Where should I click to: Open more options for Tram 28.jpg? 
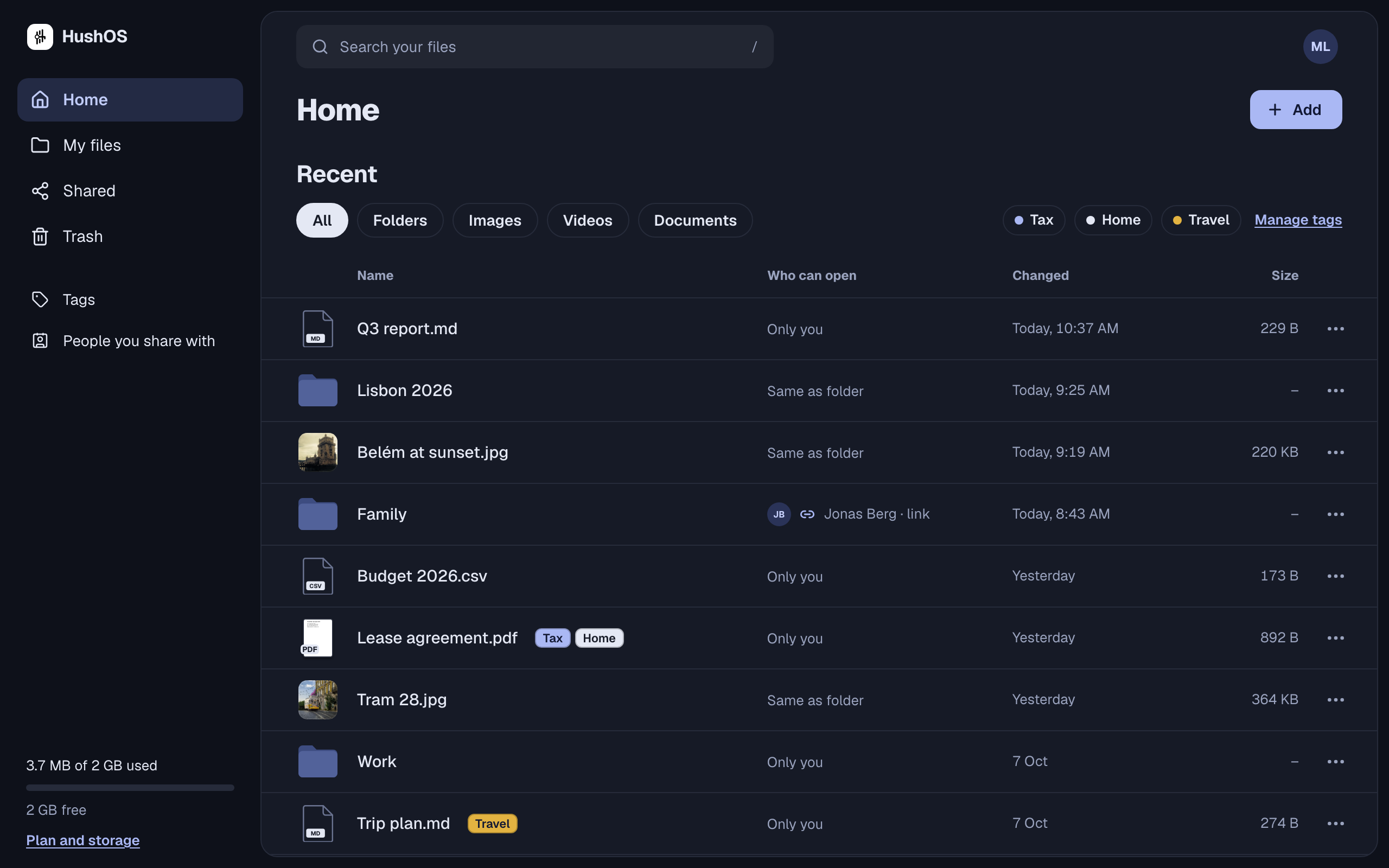tap(1336, 700)
